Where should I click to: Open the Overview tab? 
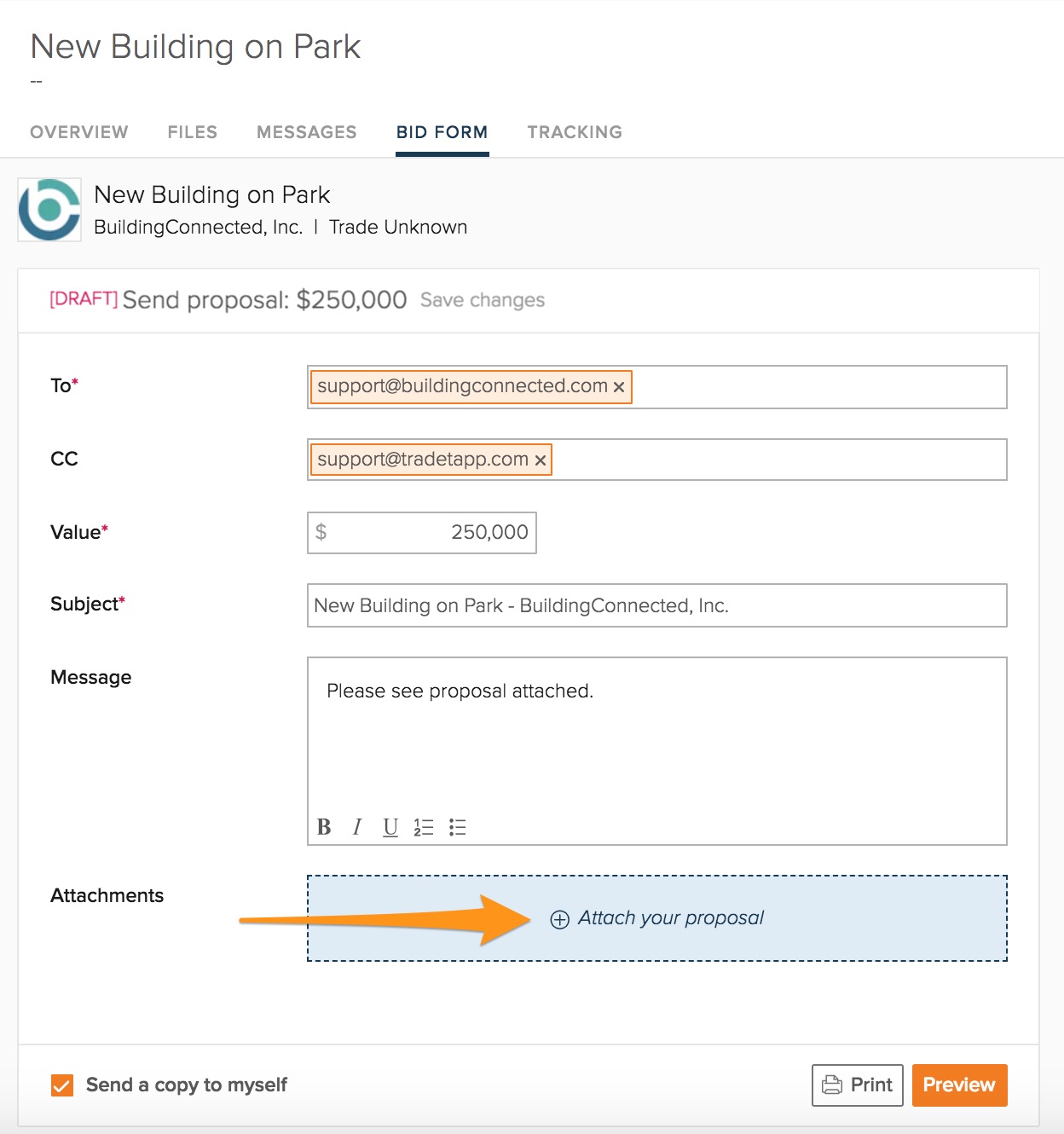pos(79,132)
